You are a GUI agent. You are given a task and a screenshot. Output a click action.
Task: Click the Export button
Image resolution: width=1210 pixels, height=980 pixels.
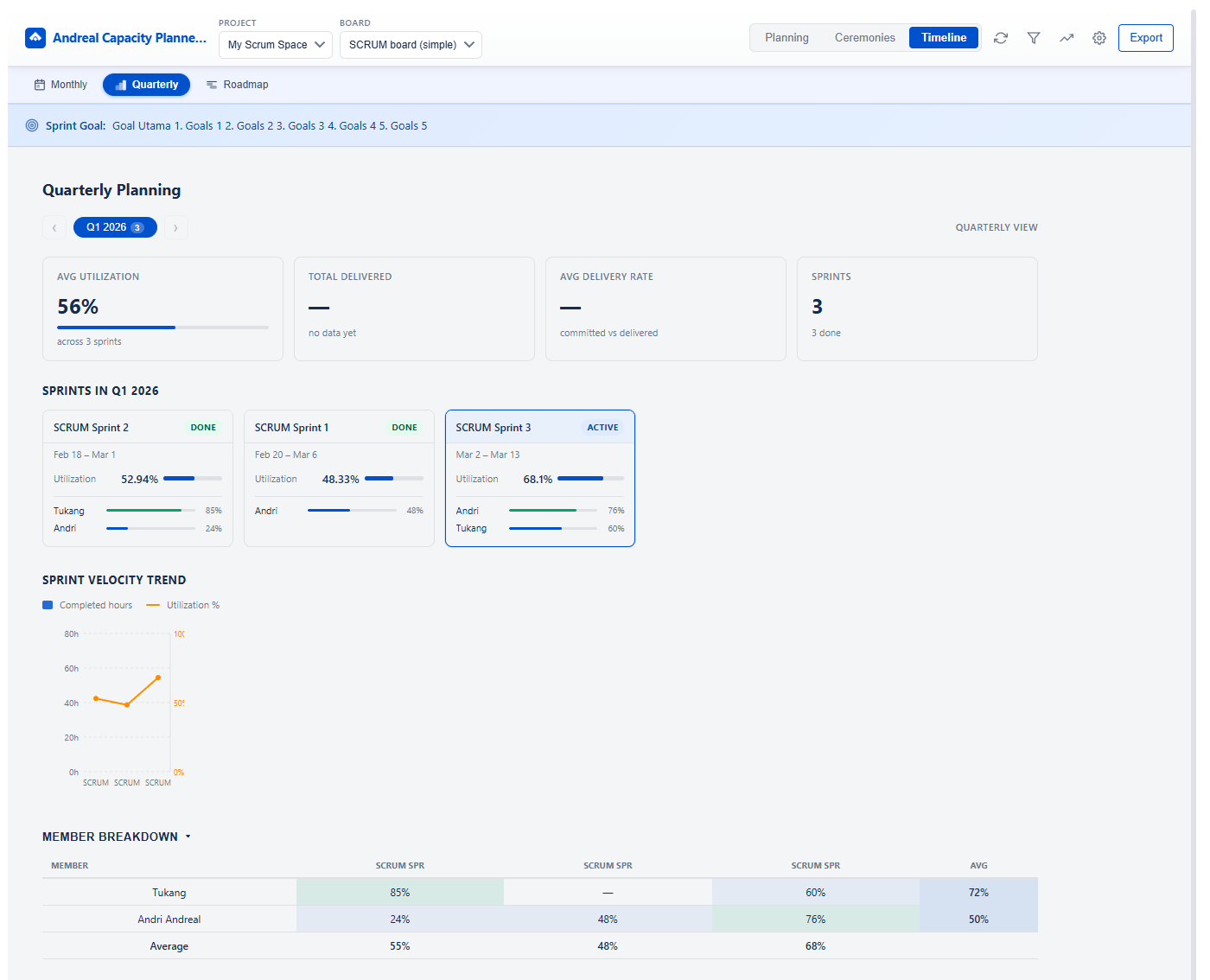click(1145, 38)
